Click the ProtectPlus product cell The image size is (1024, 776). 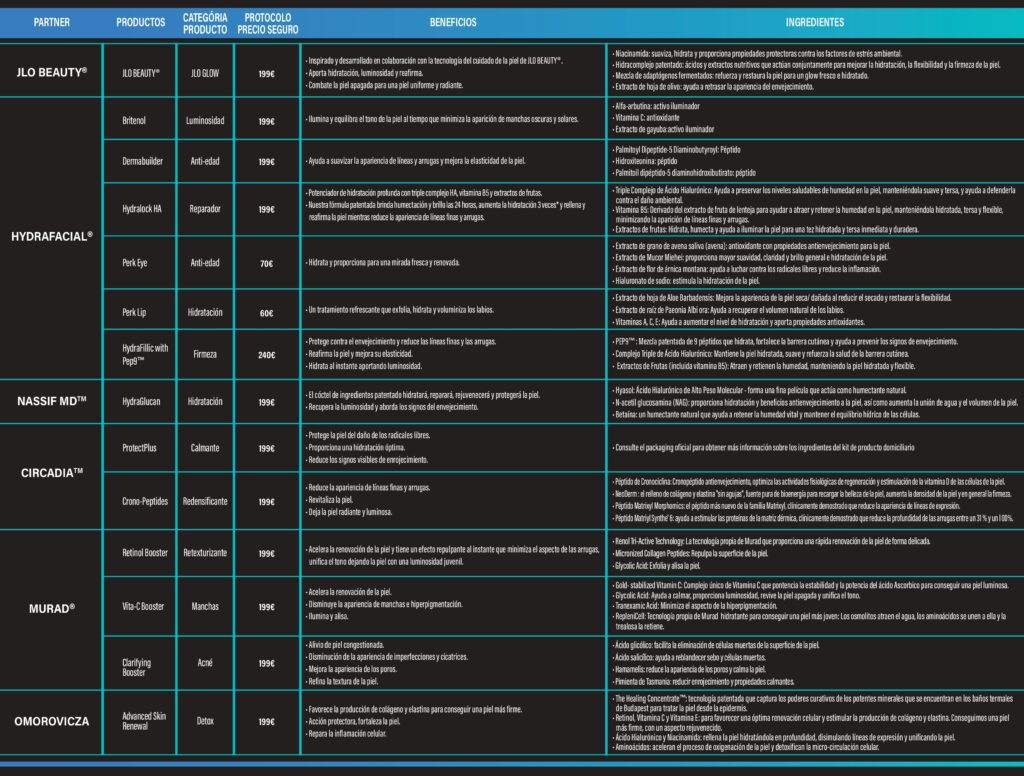click(x=140, y=448)
